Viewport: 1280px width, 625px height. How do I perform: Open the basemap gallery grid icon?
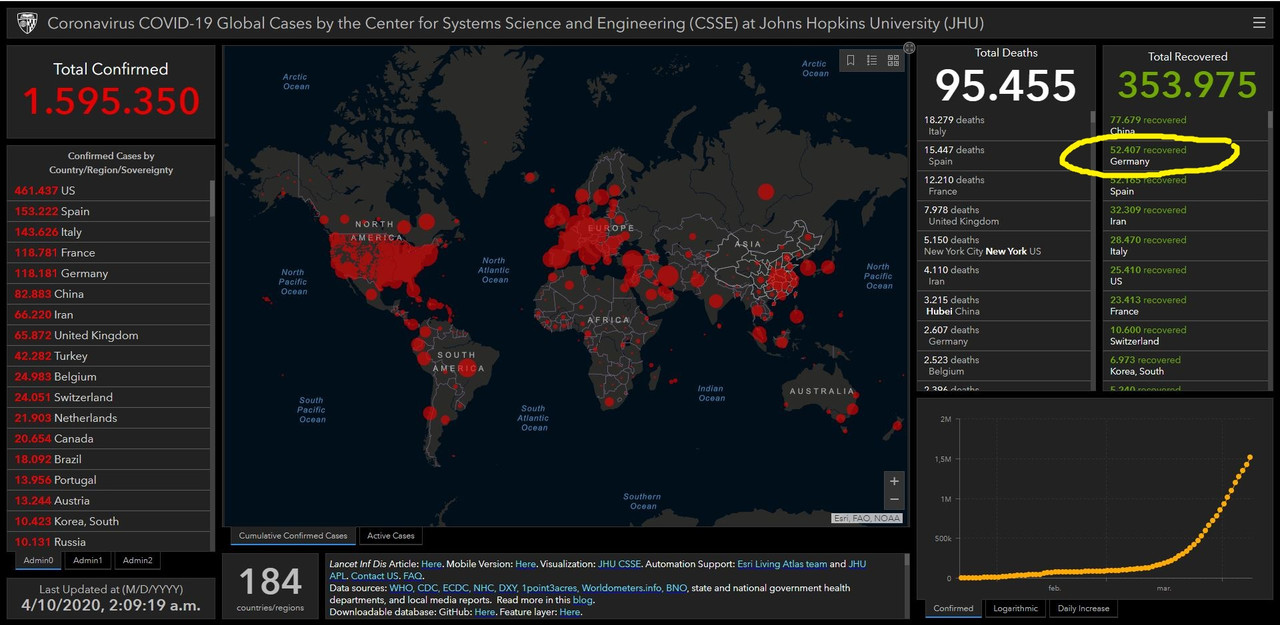(x=893, y=61)
